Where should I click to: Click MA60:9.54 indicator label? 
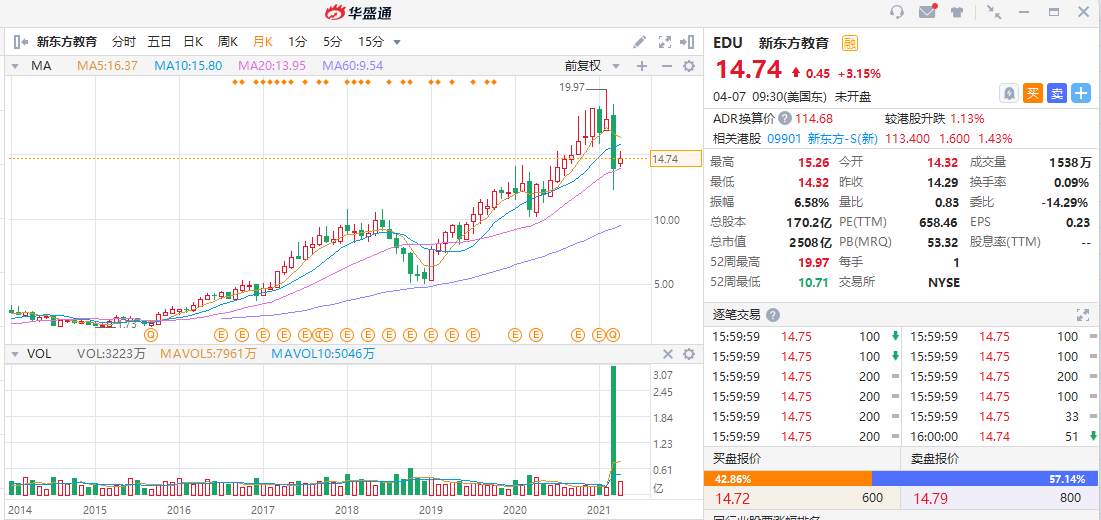point(352,66)
